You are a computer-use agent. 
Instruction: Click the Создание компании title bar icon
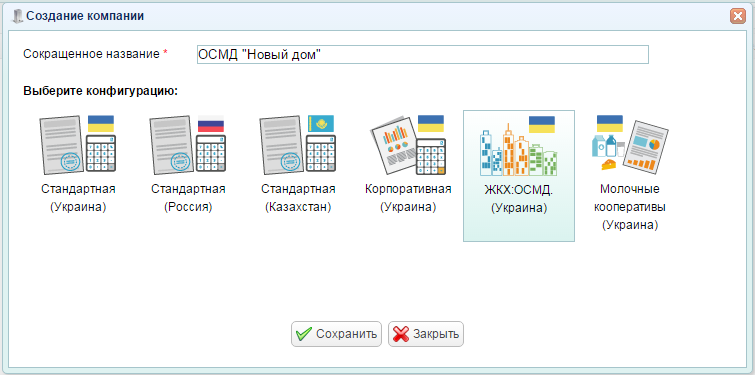[18, 16]
